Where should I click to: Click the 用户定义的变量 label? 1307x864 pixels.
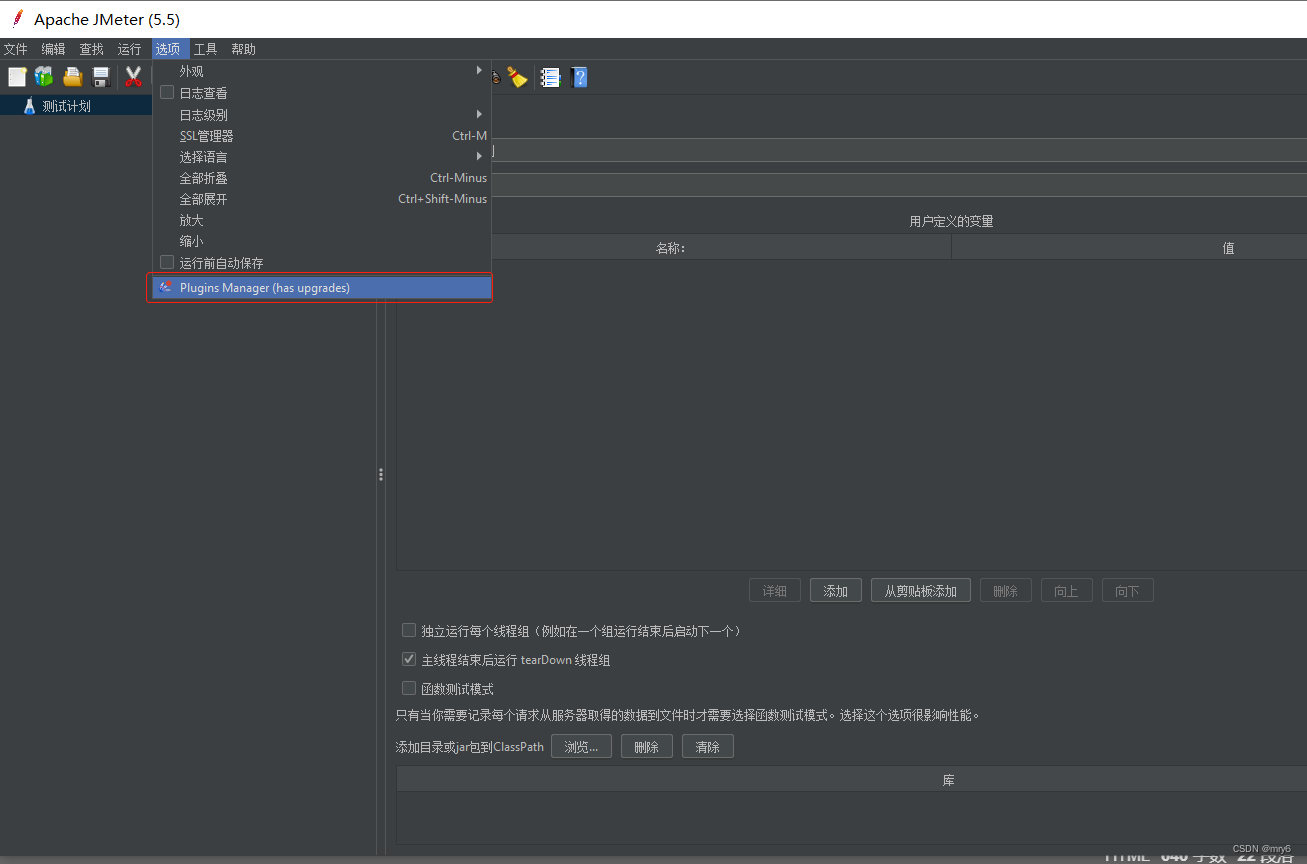951,221
